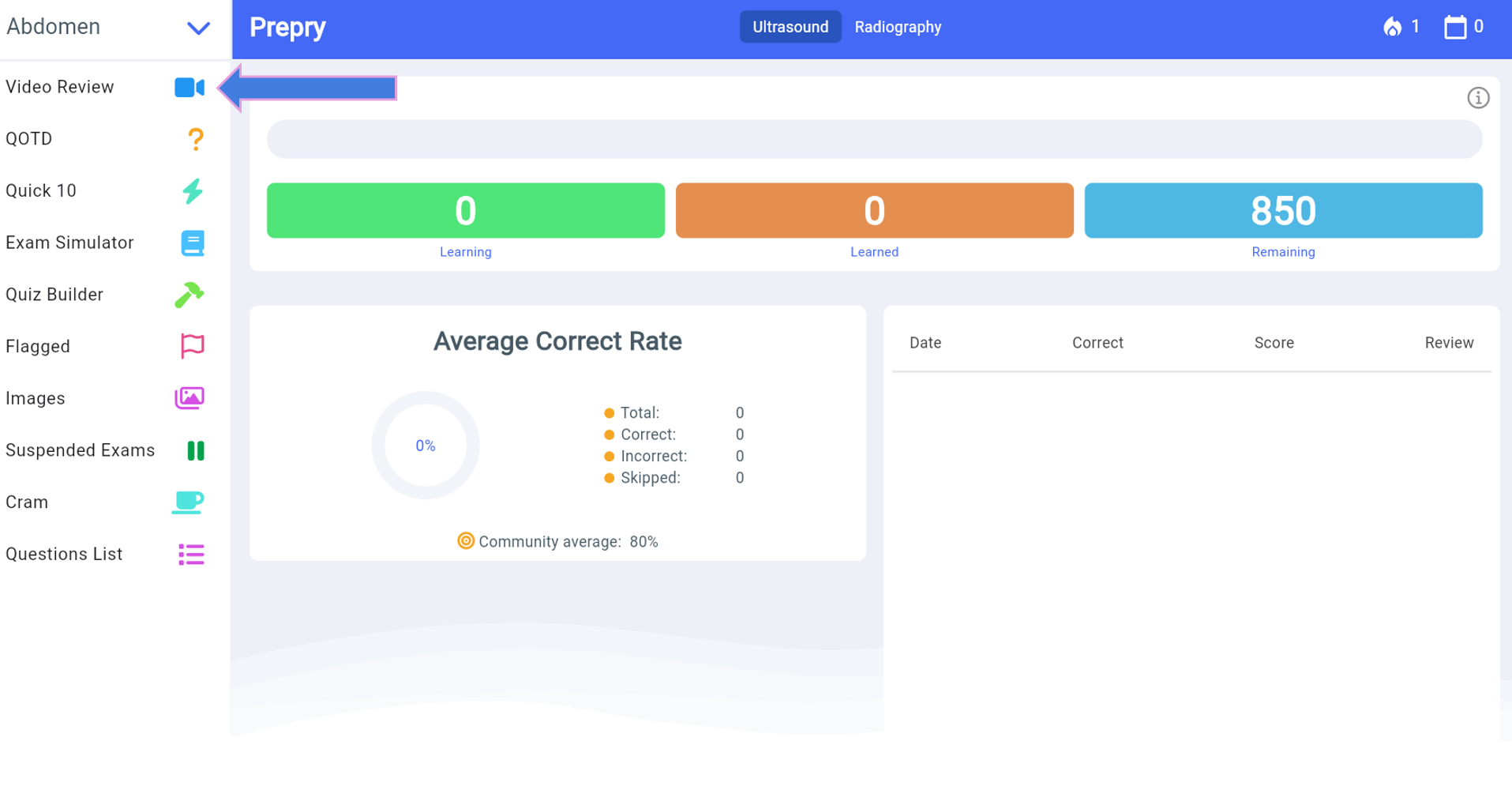Click the Correct column header
Screen dimensions: 1512x805
[1097, 343]
